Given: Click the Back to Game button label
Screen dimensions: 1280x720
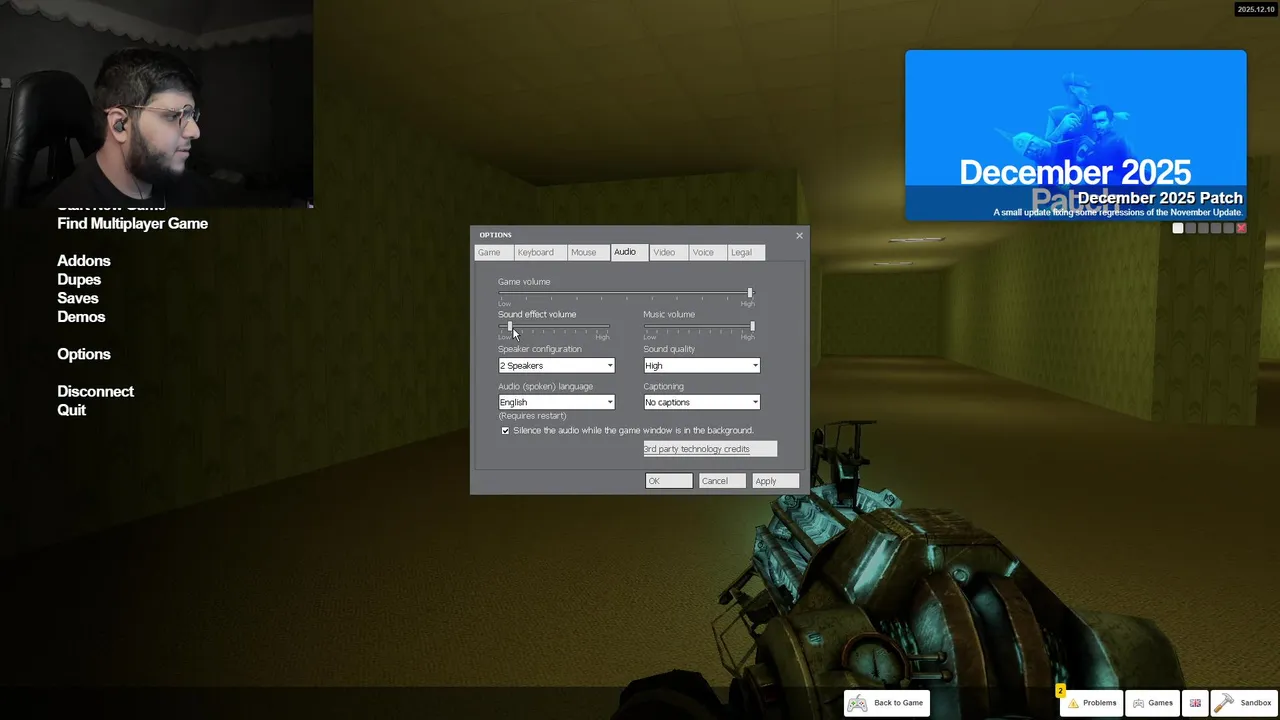Looking at the screenshot, I should 899,703.
